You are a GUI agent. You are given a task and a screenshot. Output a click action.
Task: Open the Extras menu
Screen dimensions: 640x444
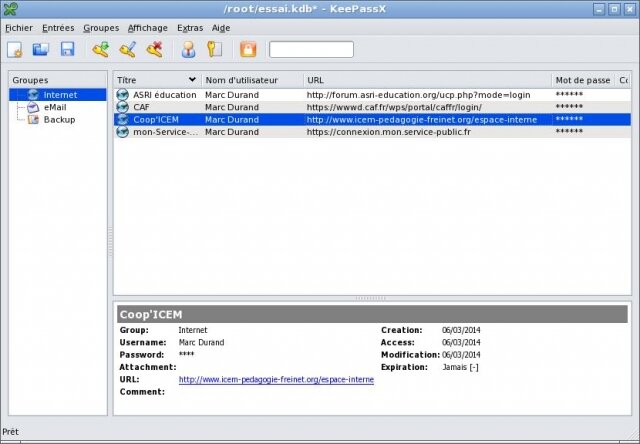click(x=190, y=28)
